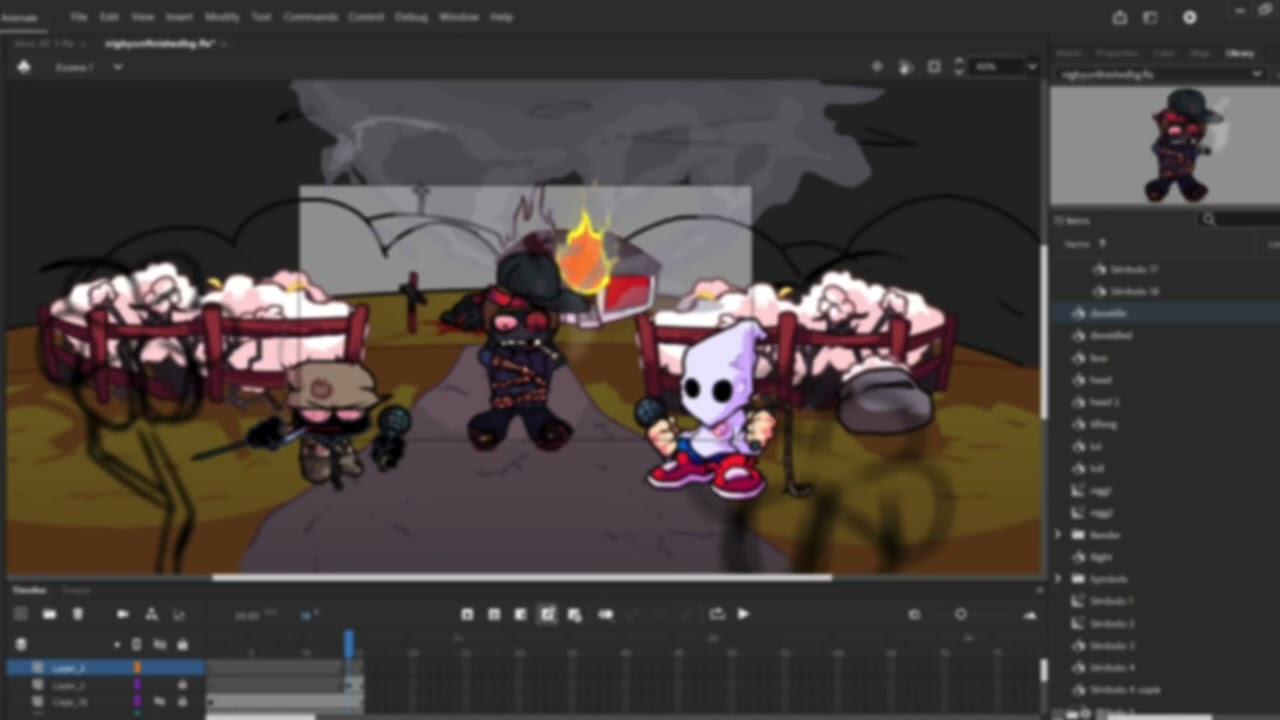This screenshot has width=1280, height=720.
Task: Expand the library folder above the Symbols folder
Action: (1059, 535)
